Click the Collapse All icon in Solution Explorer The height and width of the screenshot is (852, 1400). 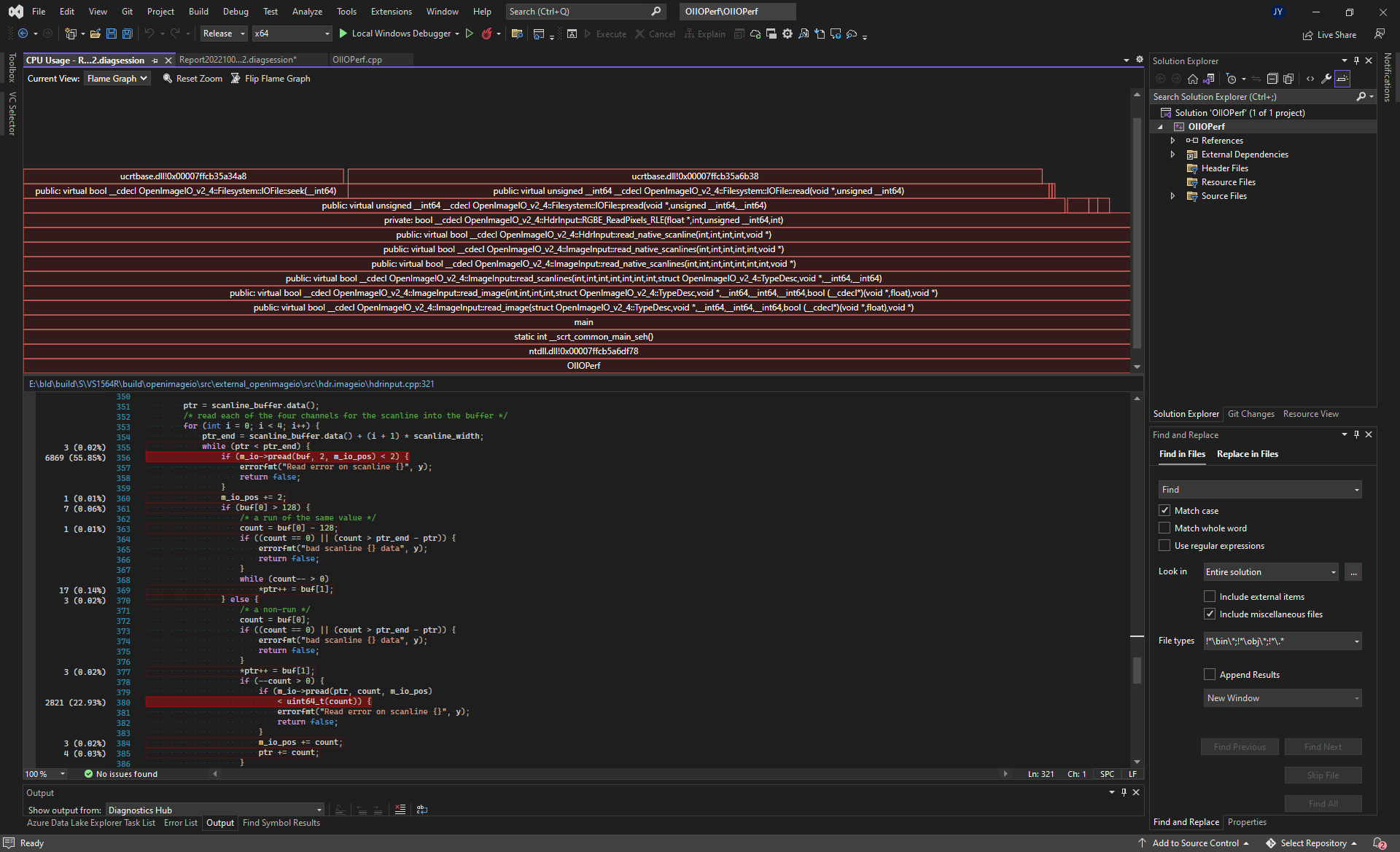tap(1272, 78)
